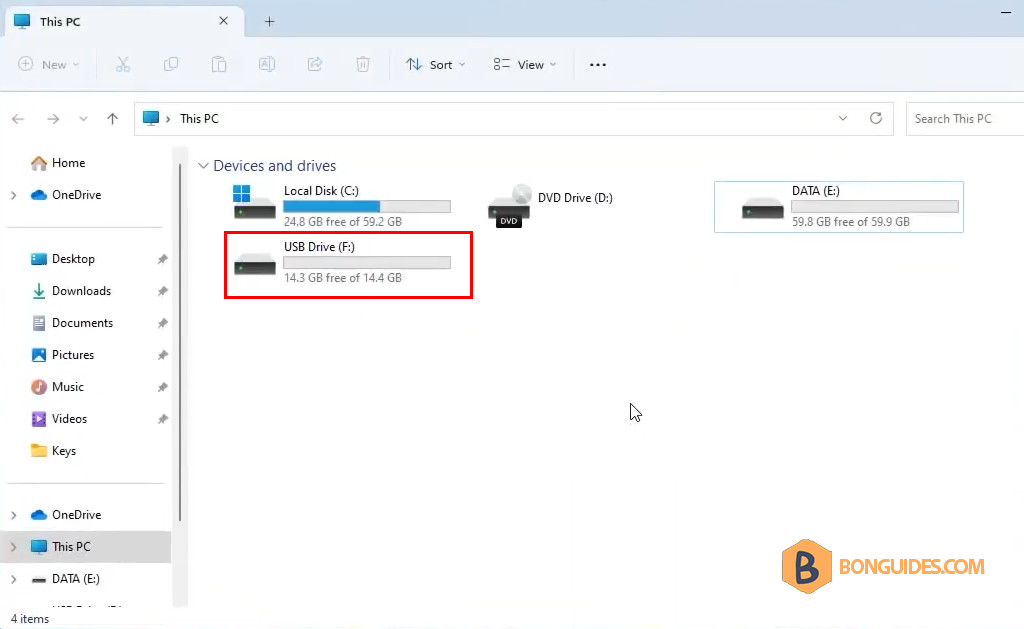Click the Delete trash icon
Screen dimensions: 1024x629
point(363,64)
